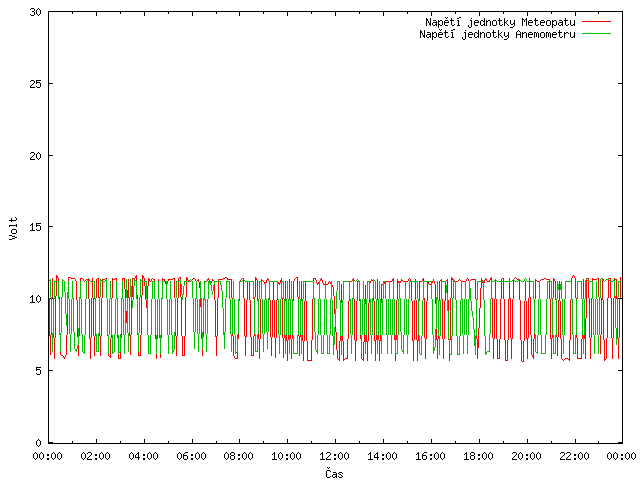
Task: Click the x-axis time label 22:00
Action: (x=574, y=456)
